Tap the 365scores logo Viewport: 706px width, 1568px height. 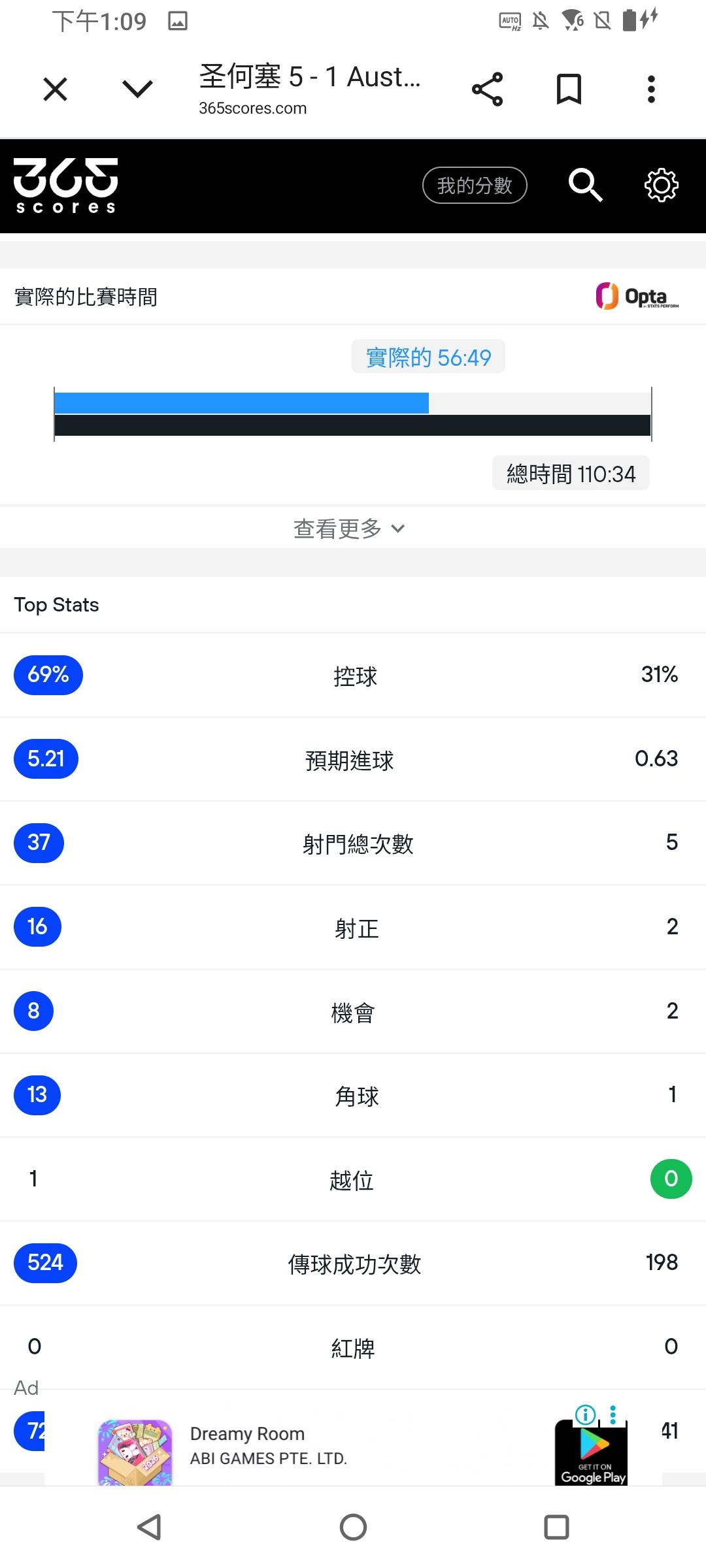point(65,186)
